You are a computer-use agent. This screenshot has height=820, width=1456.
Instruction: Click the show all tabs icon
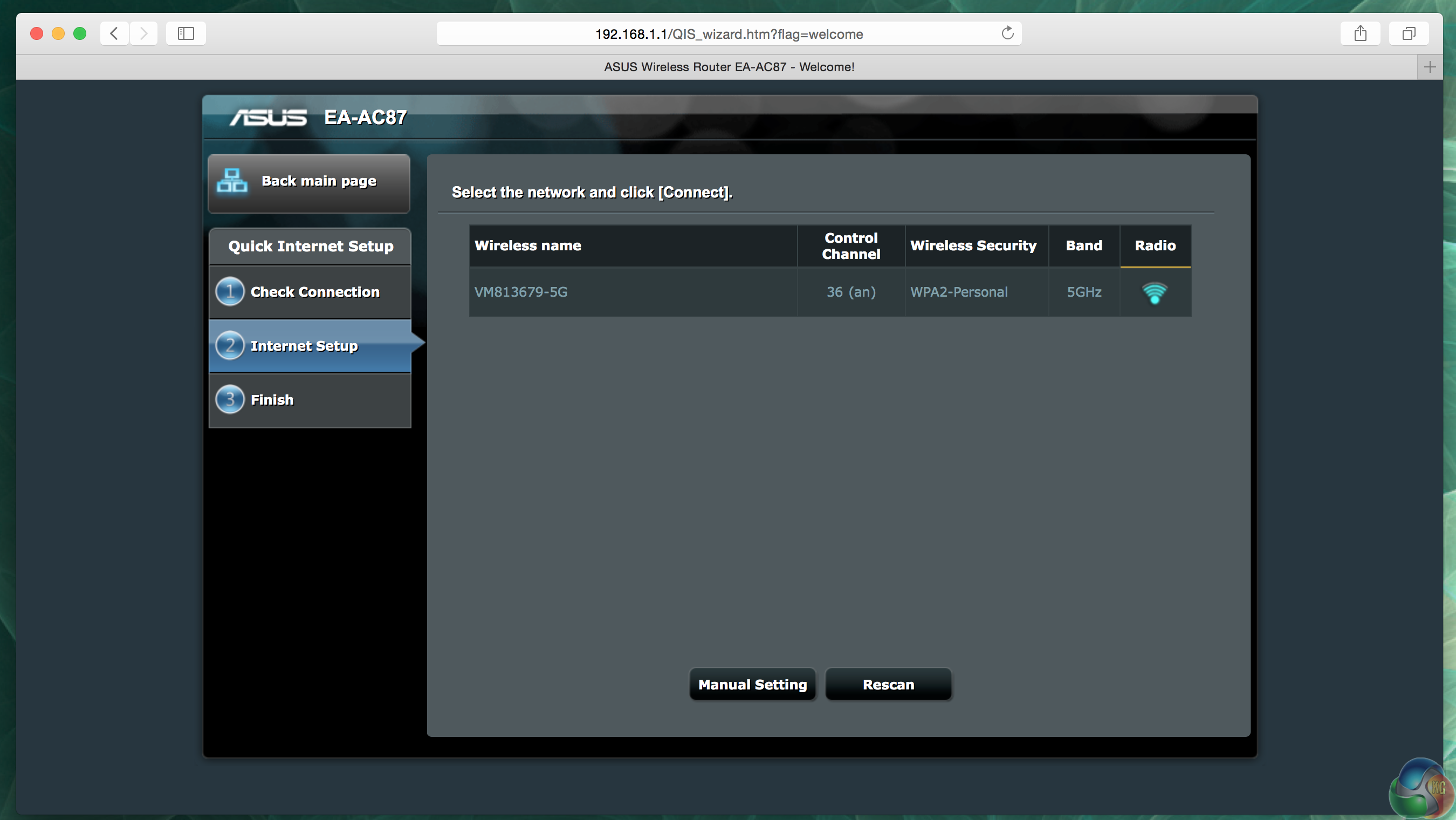point(1409,33)
